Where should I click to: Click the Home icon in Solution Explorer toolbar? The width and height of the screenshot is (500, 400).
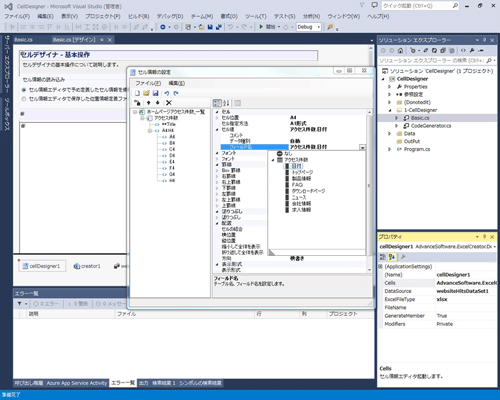coord(400,51)
